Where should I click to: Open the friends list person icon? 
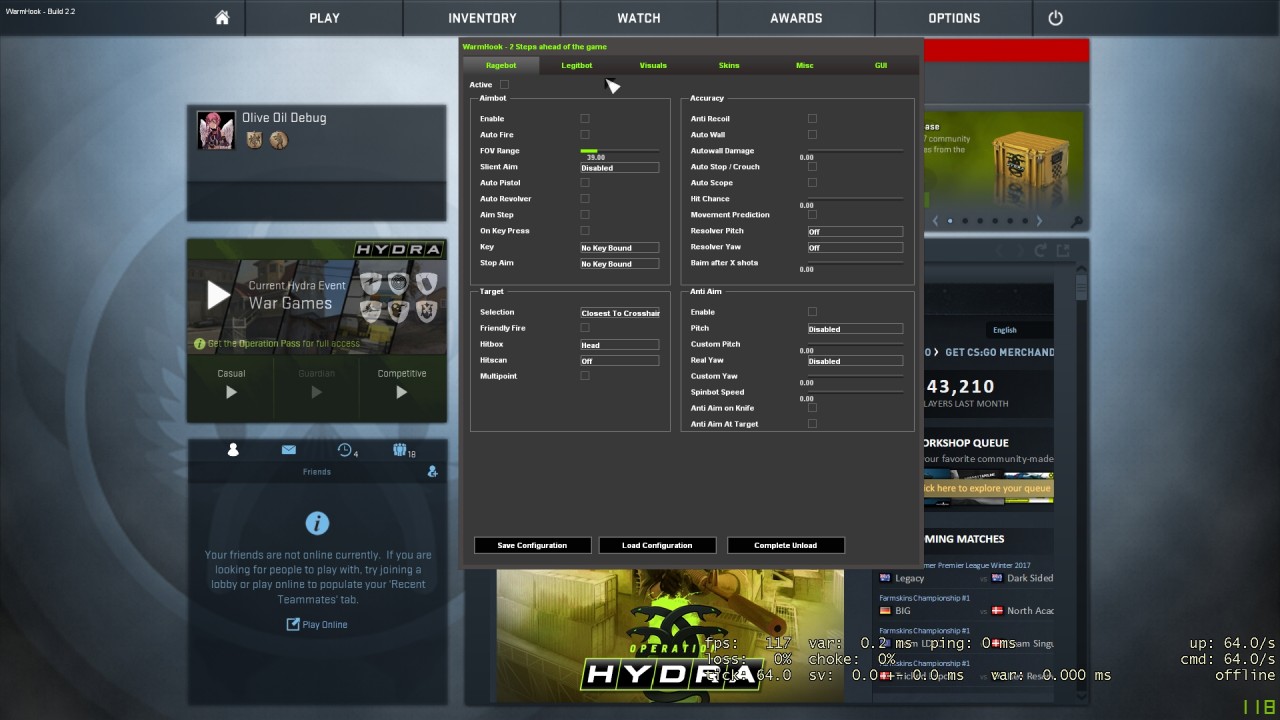pyautogui.click(x=233, y=450)
